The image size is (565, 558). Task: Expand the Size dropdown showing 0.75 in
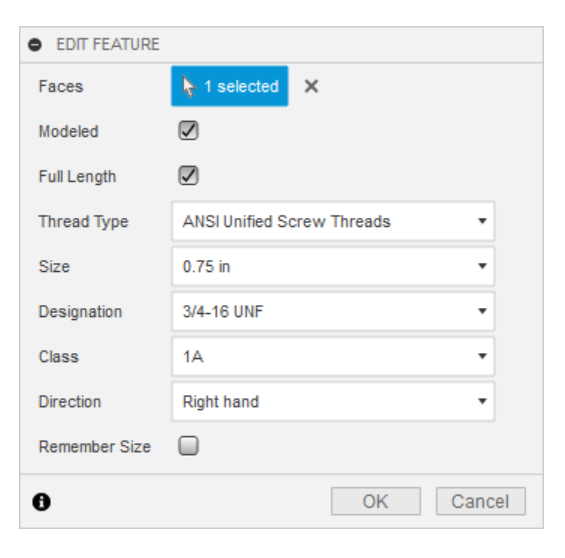[333, 266]
